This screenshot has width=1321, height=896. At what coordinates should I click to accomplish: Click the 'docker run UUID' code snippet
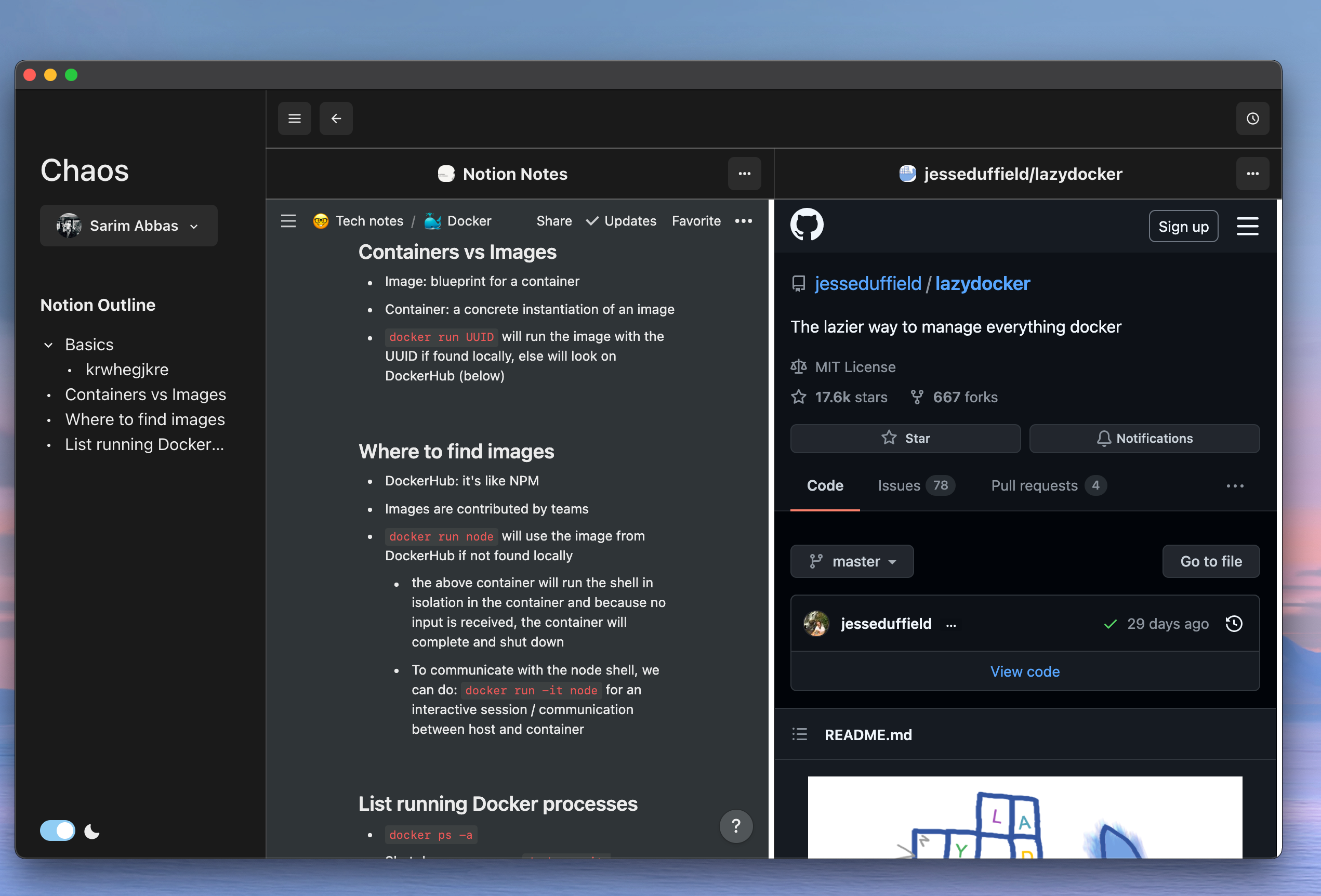[x=441, y=337]
